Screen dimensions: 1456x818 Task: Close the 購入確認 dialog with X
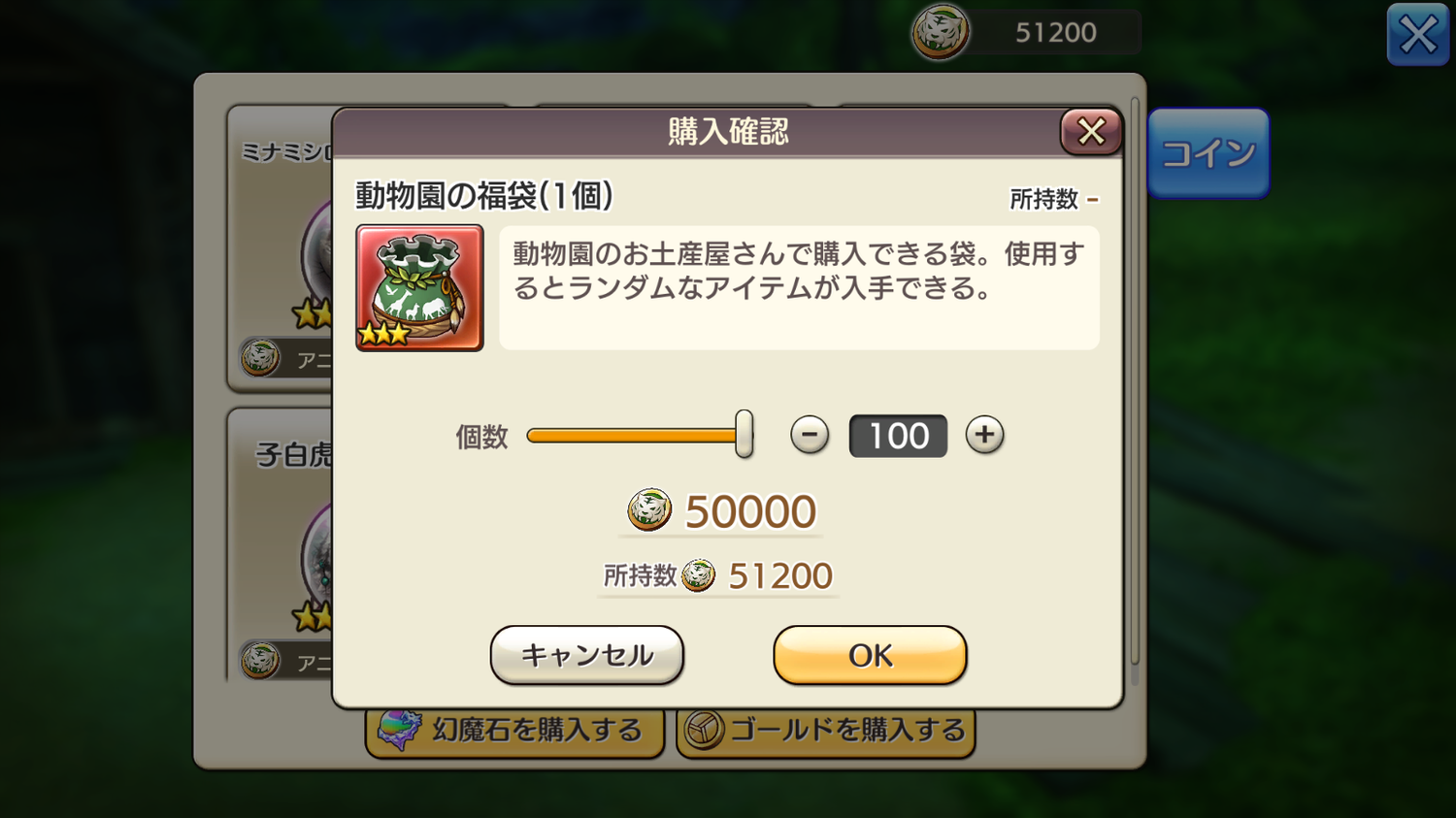click(x=1091, y=131)
